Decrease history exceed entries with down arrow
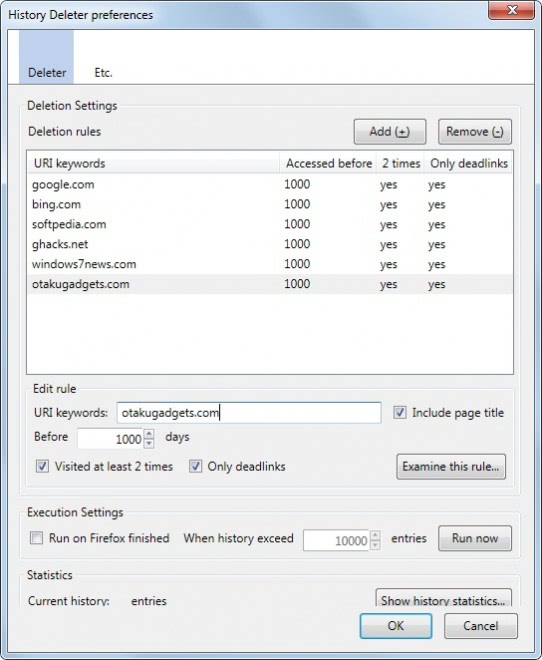Image resolution: width=542 pixels, height=660 pixels. [375, 545]
